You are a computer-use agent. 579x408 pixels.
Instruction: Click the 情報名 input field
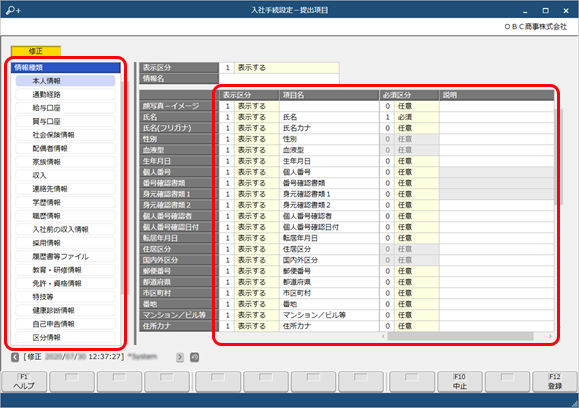pos(279,79)
